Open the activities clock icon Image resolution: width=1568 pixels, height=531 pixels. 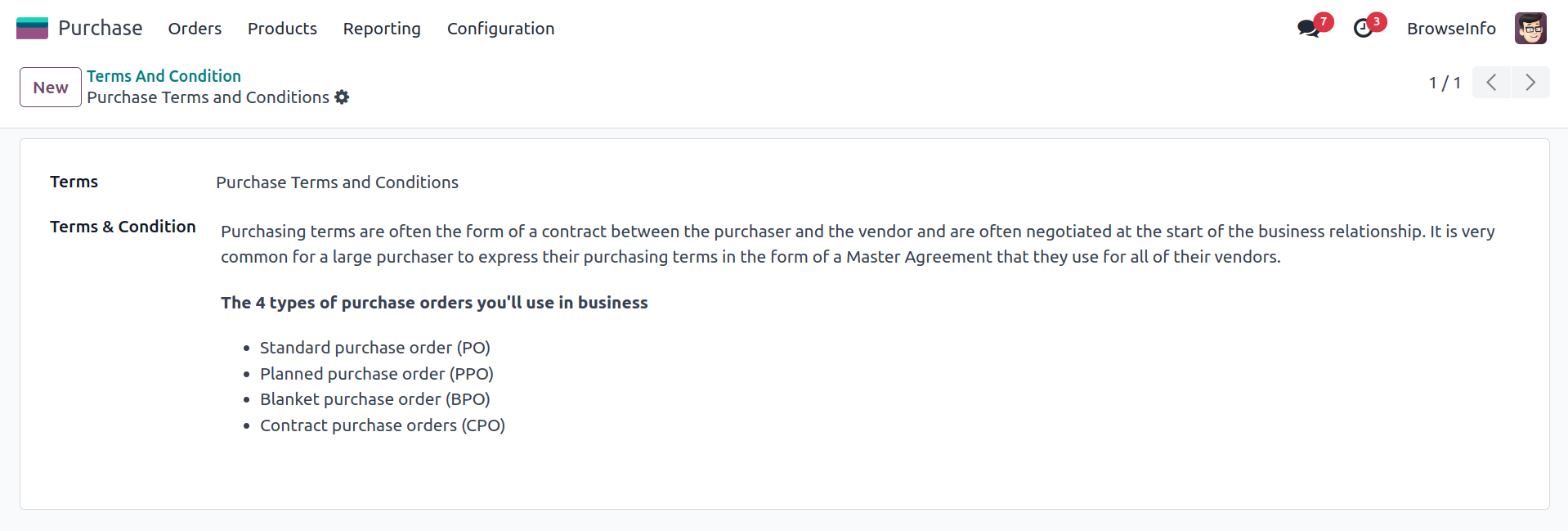point(1363,29)
